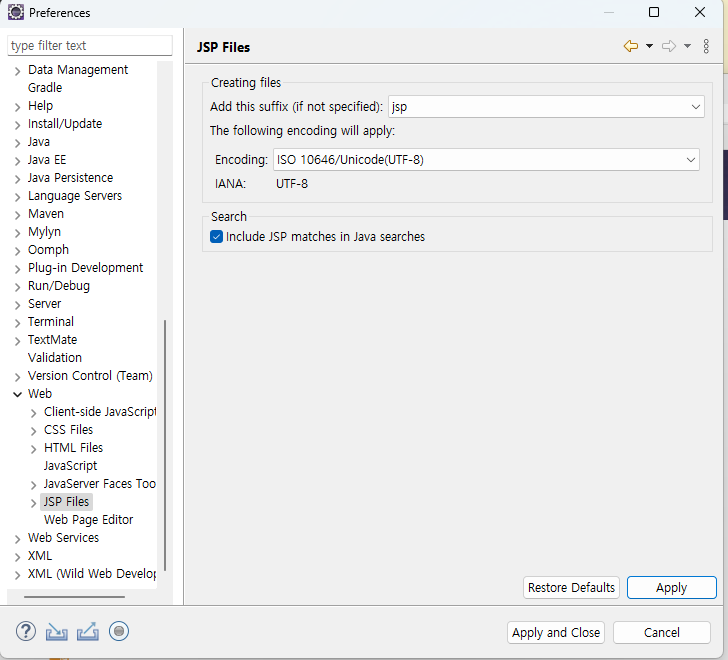
Task: Select Terminal tree item
Action: pyautogui.click(x=51, y=322)
